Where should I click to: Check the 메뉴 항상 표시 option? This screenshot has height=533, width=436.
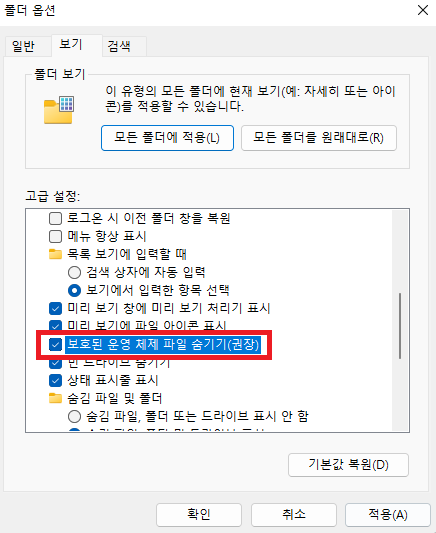click(x=55, y=236)
